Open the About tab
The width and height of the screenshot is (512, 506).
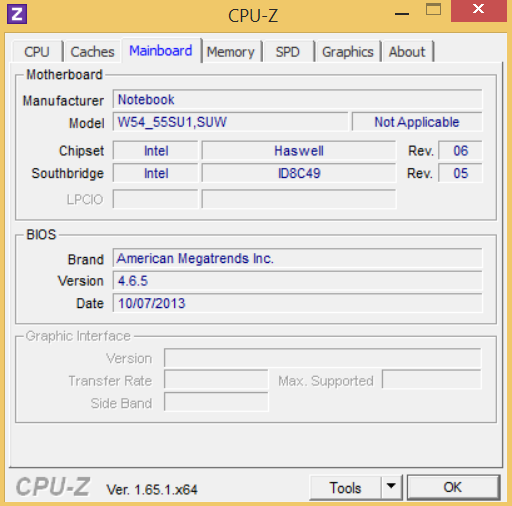[407, 52]
